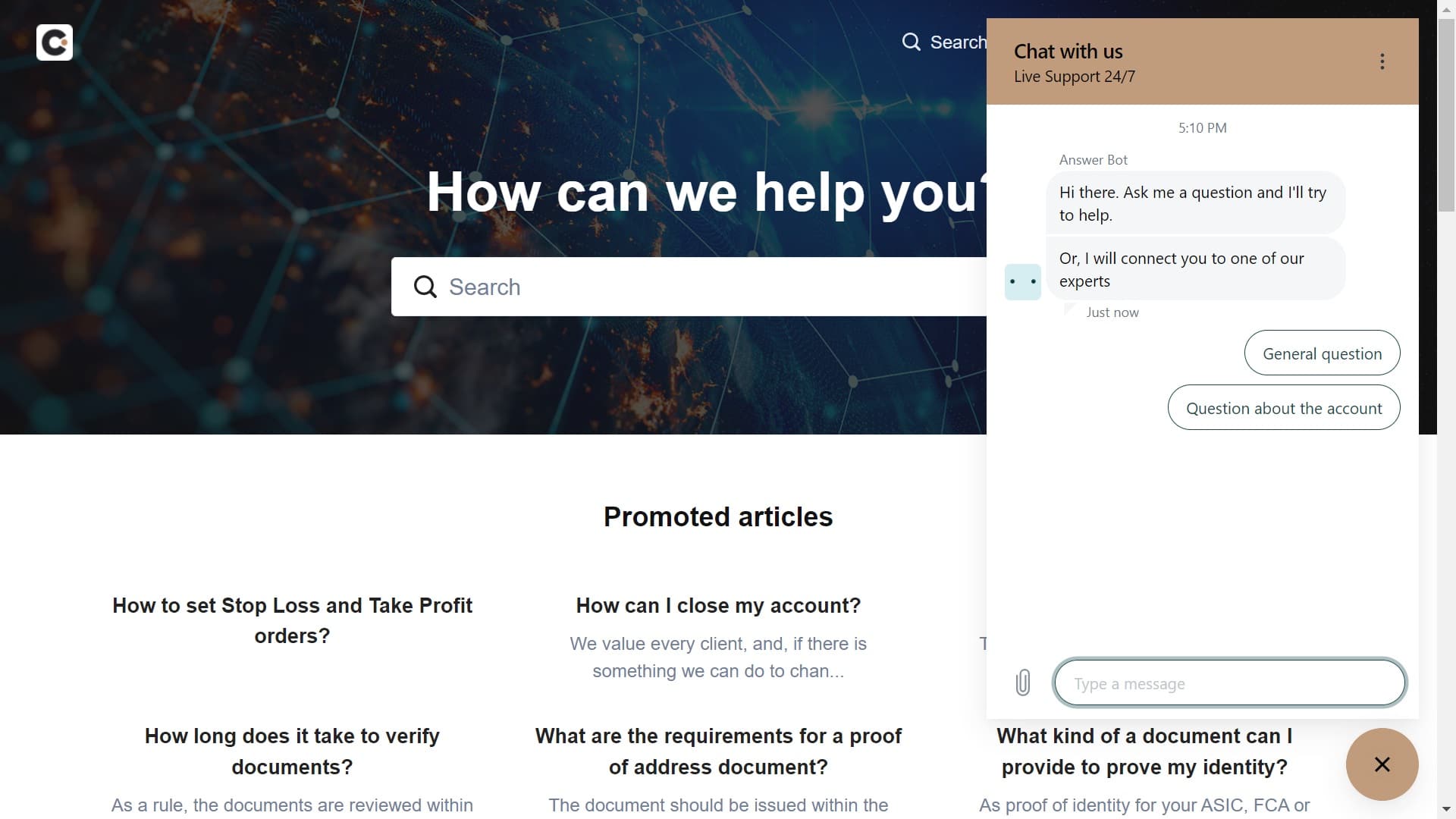Open How can I close my account article

718,605
